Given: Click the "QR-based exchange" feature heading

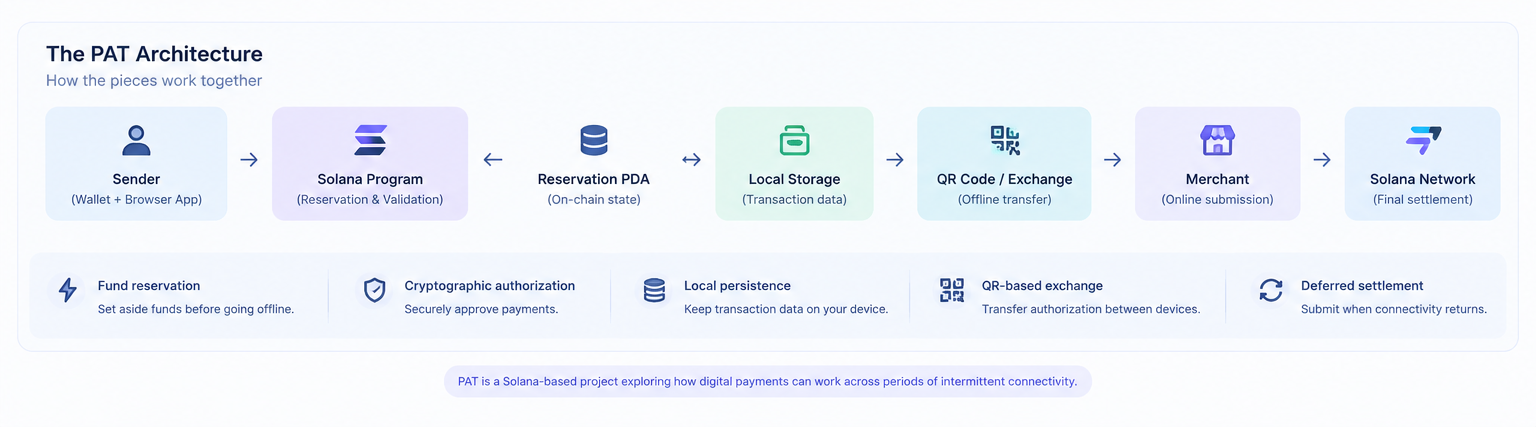Looking at the screenshot, I should tap(1042, 286).
